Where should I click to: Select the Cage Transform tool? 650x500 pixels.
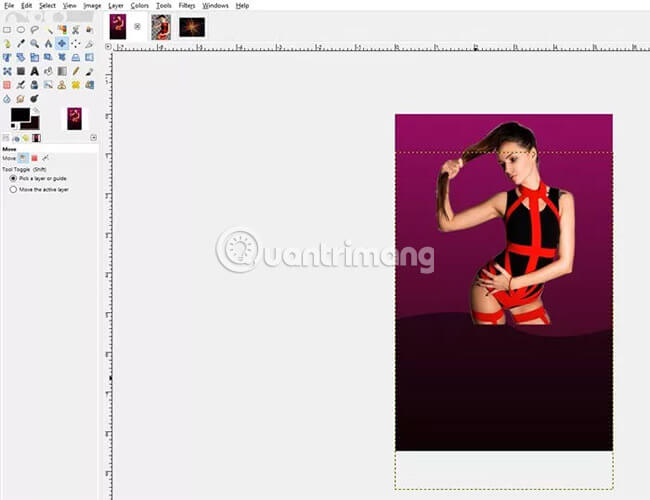7,71
